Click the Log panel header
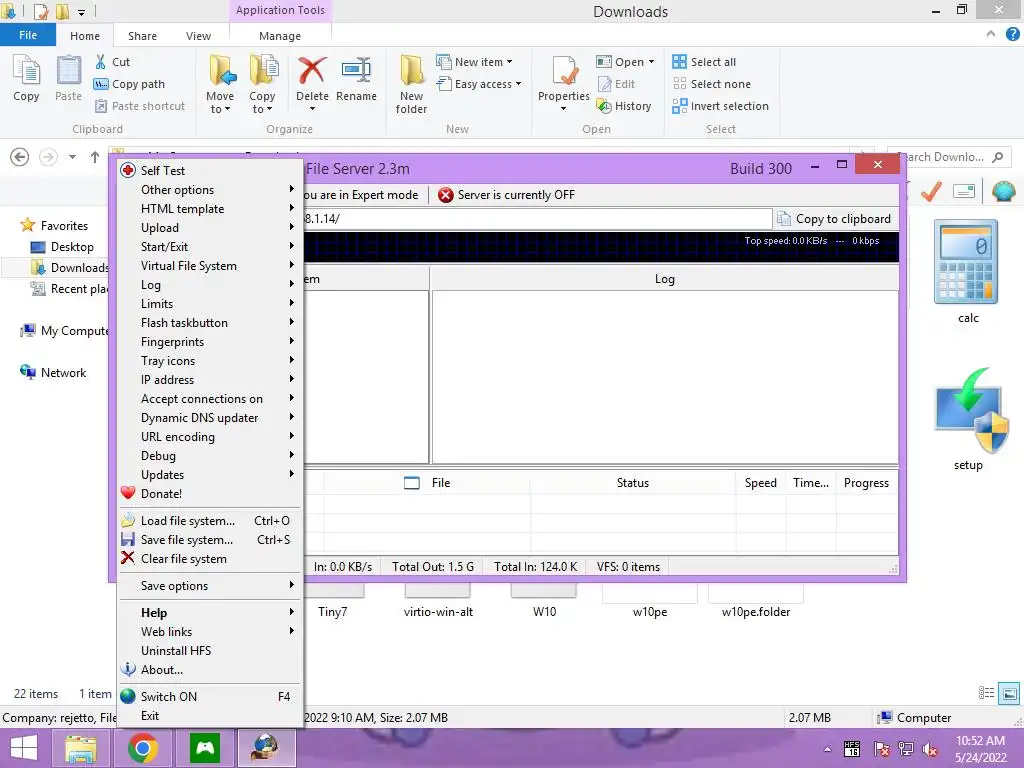The height and width of the screenshot is (768, 1024). (x=665, y=279)
